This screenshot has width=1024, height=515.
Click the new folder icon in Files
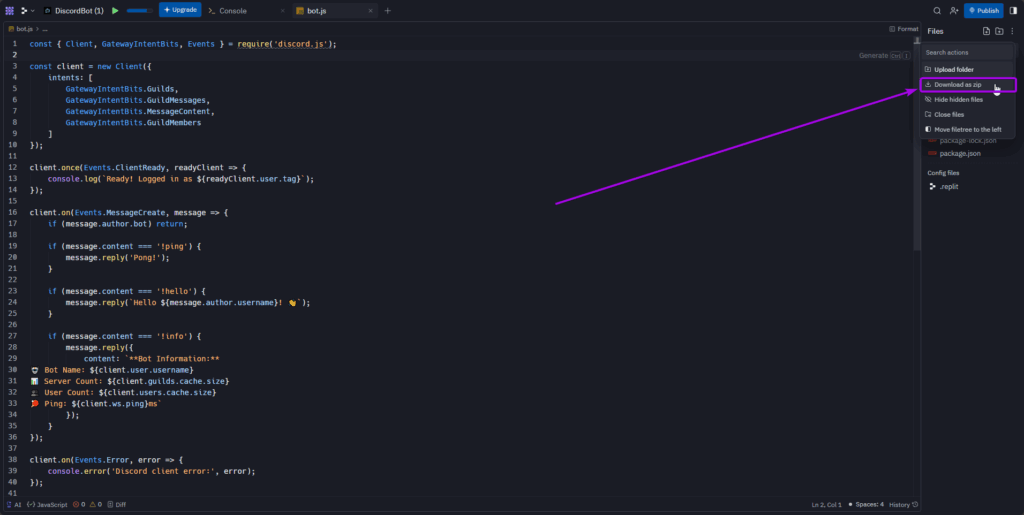[x=998, y=32]
